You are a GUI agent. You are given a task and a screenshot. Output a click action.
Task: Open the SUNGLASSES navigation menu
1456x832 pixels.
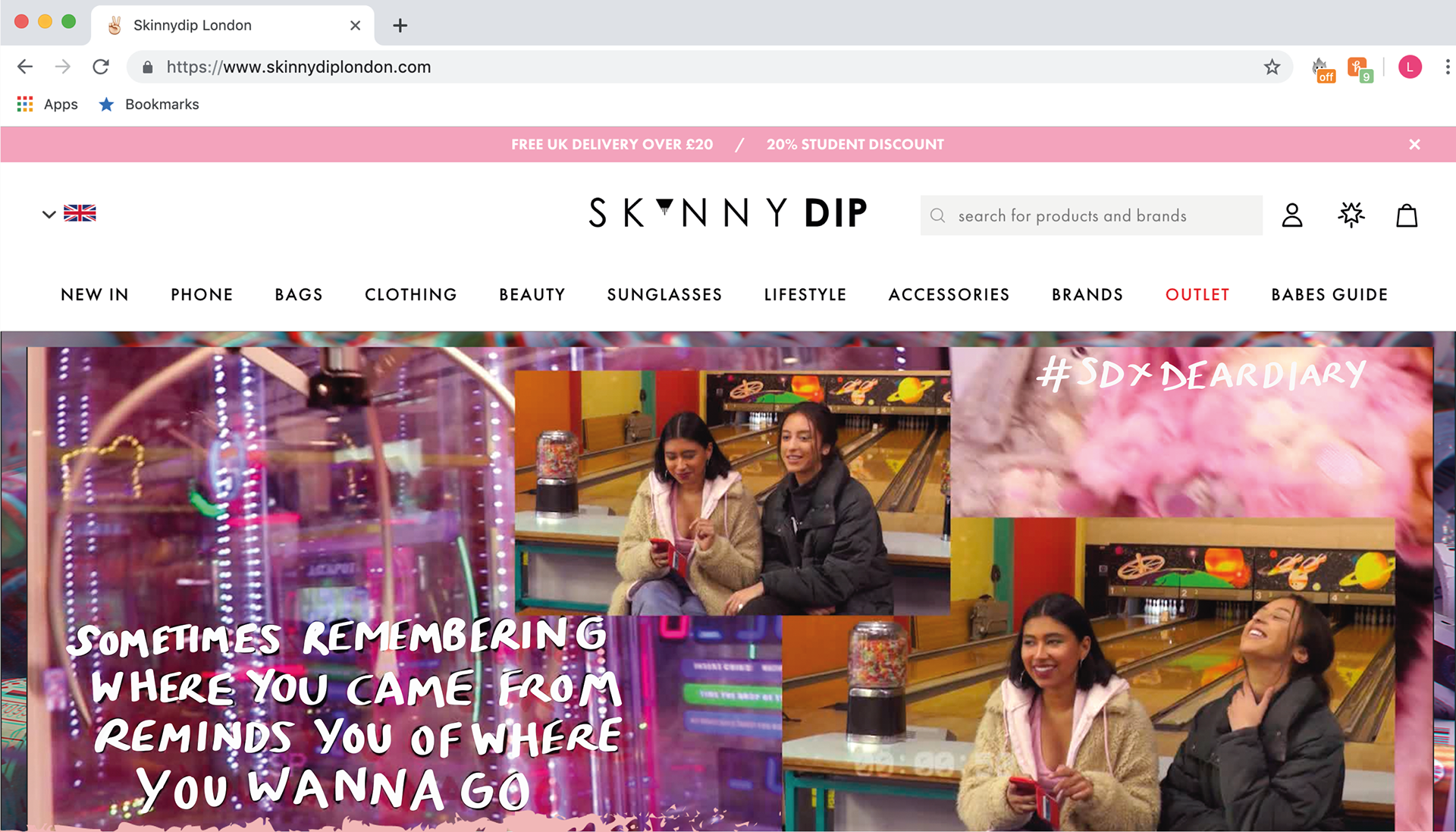664,294
